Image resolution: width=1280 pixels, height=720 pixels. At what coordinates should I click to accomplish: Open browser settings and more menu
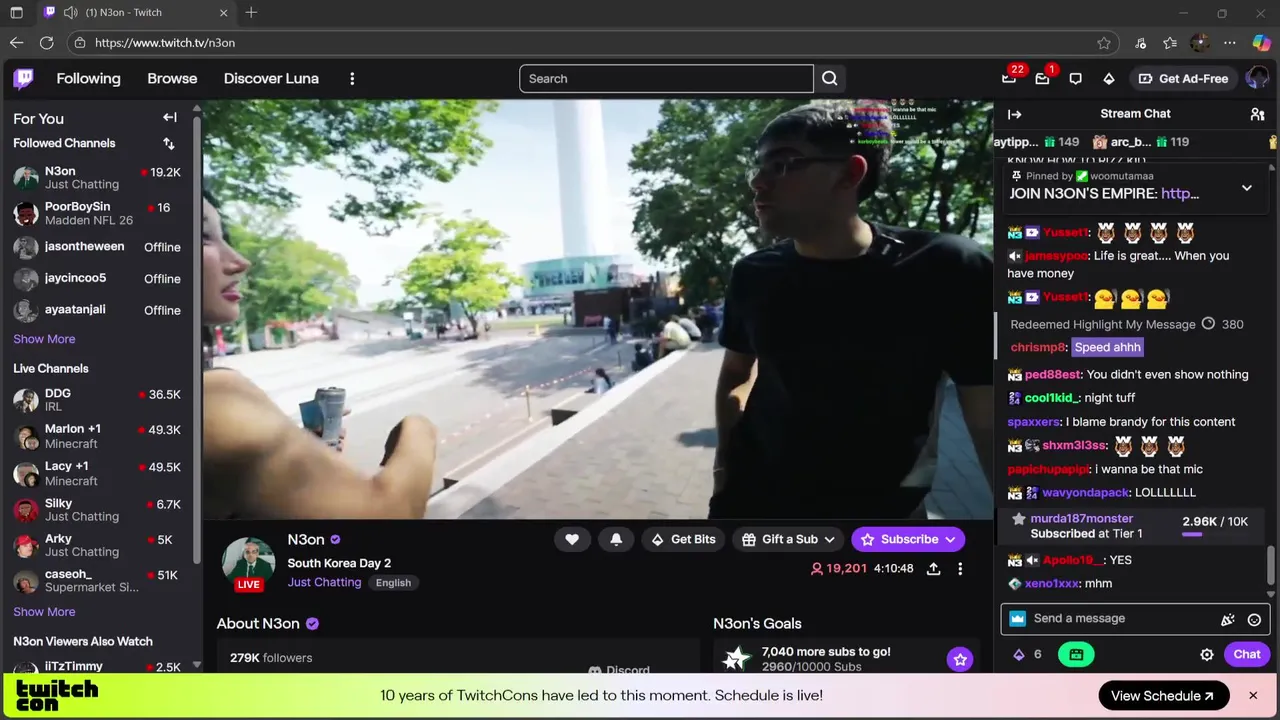click(1229, 43)
